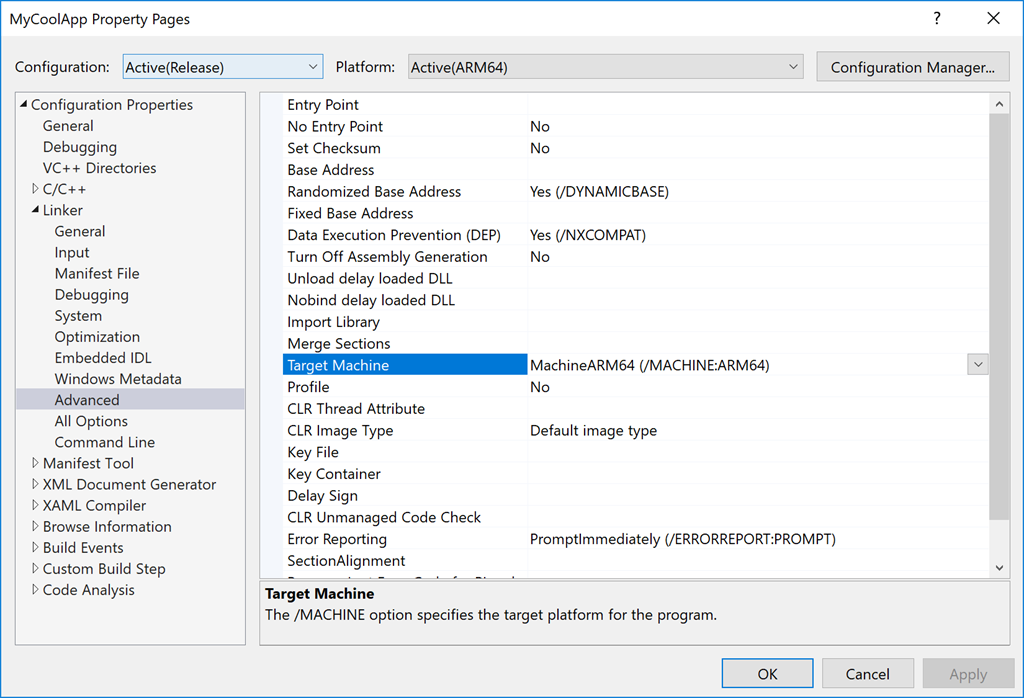Select the Randomized Base Address property
The height and width of the screenshot is (698, 1024).
click(x=374, y=191)
